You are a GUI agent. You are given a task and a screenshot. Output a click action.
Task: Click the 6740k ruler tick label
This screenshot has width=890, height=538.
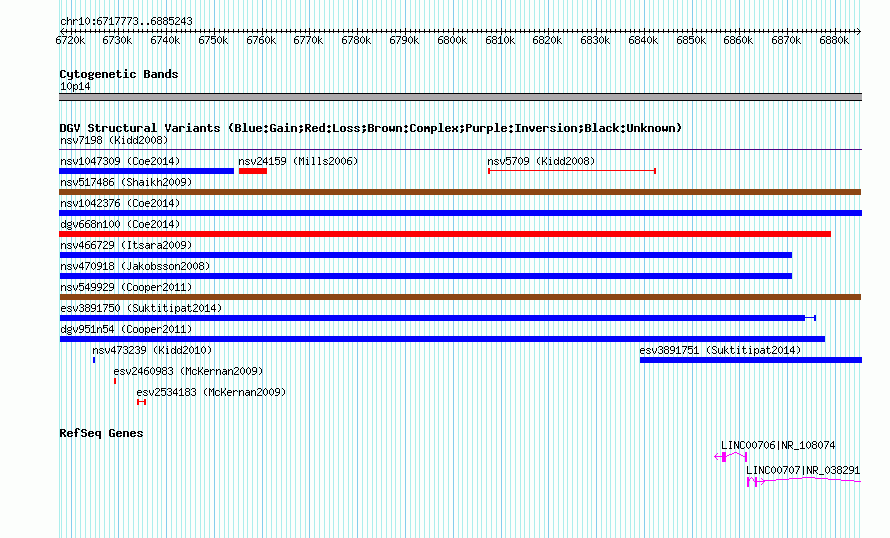(165, 41)
